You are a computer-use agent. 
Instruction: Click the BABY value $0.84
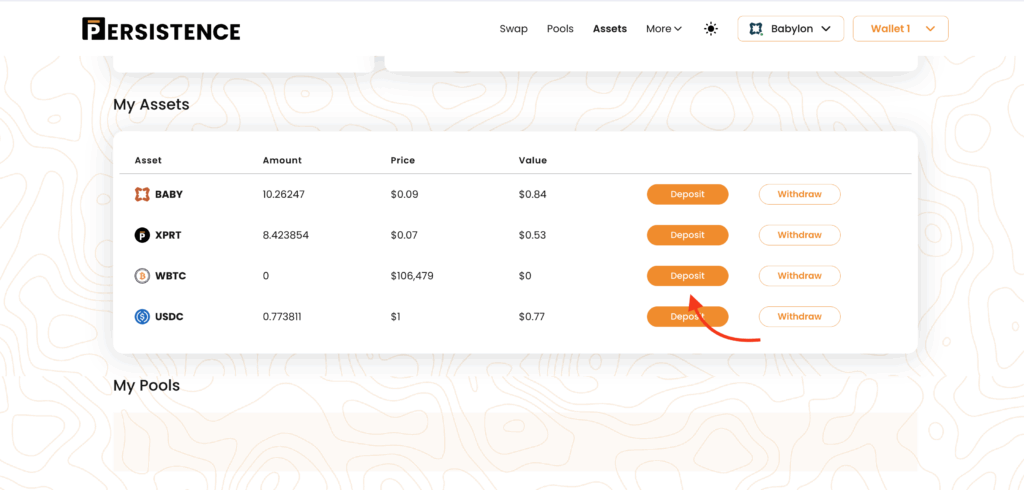pyautogui.click(x=532, y=194)
